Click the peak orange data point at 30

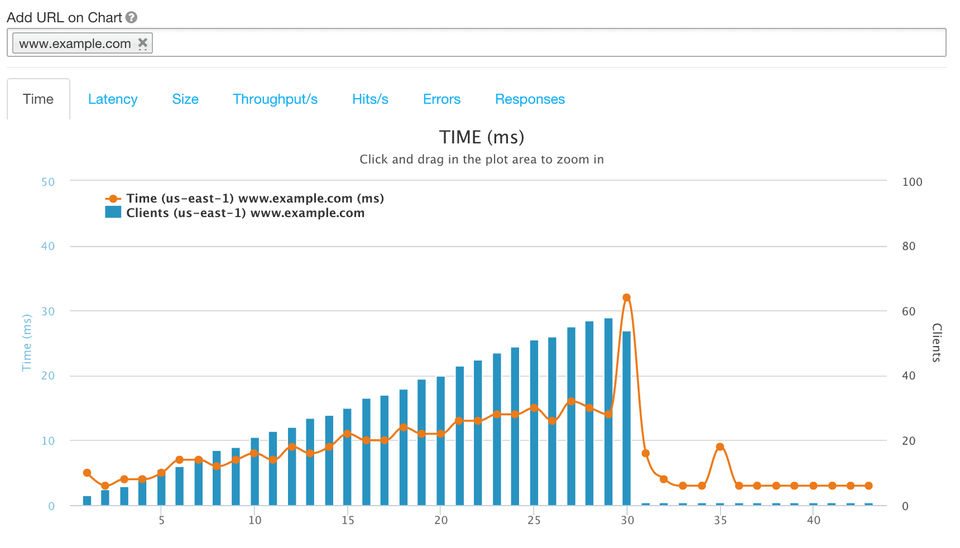point(627,297)
